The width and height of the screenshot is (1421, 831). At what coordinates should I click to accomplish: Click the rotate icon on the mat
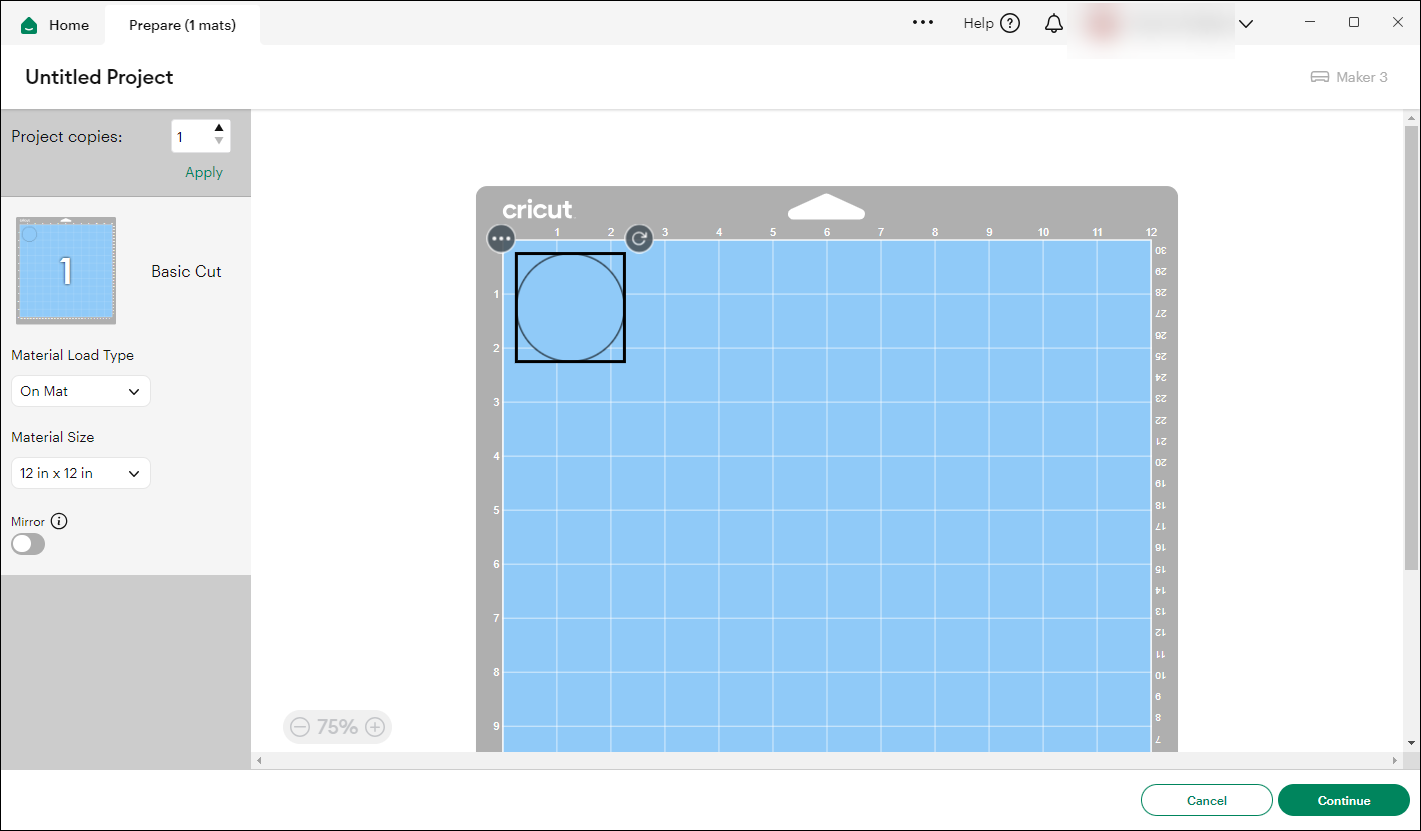pos(639,239)
